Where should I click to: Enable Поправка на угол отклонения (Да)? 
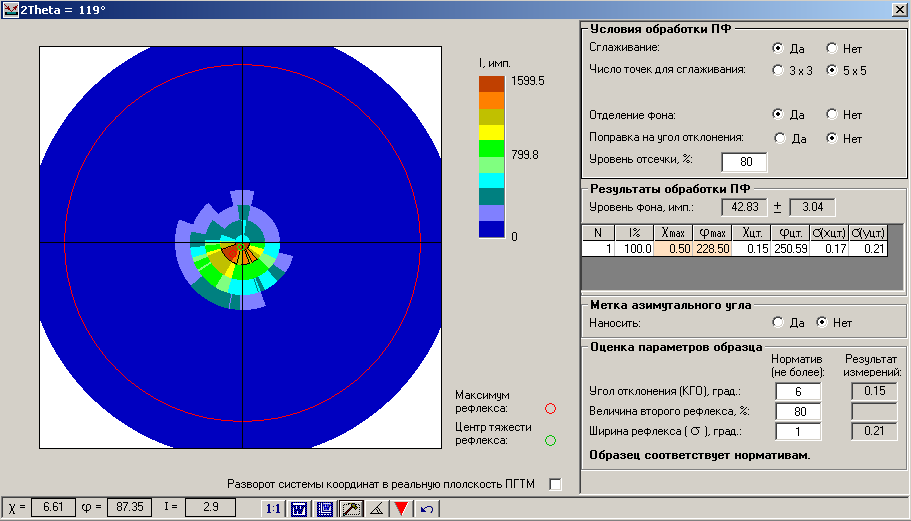pyautogui.click(x=779, y=139)
